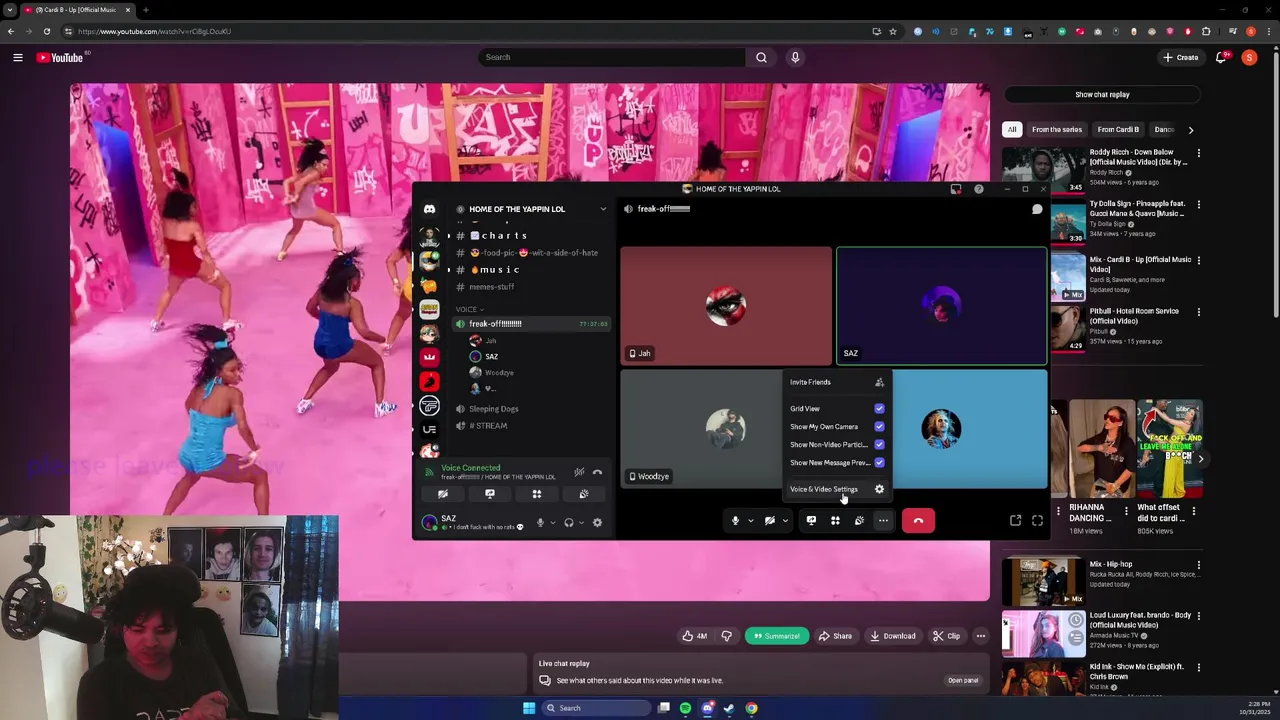Uncheck Show Non-Video Participants
The height and width of the screenshot is (720, 1280).
879,444
